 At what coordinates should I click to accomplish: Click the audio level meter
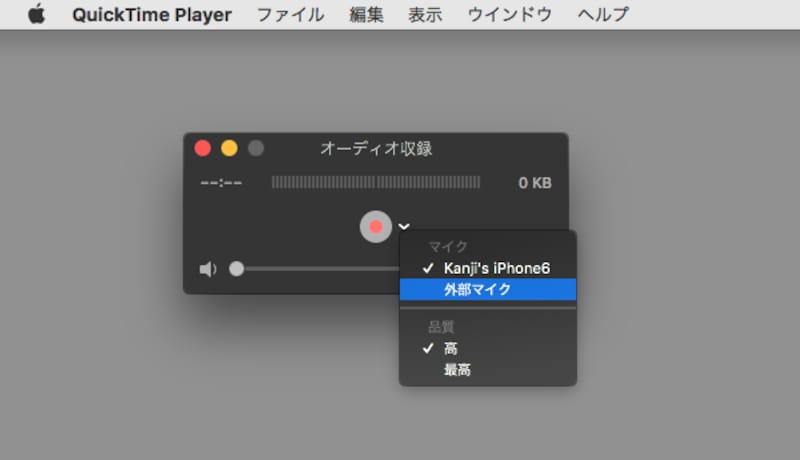[x=376, y=183]
